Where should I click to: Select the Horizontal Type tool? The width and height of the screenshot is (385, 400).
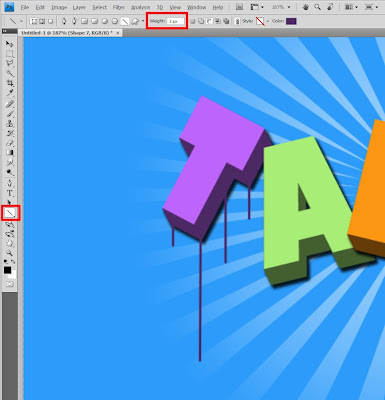point(10,193)
